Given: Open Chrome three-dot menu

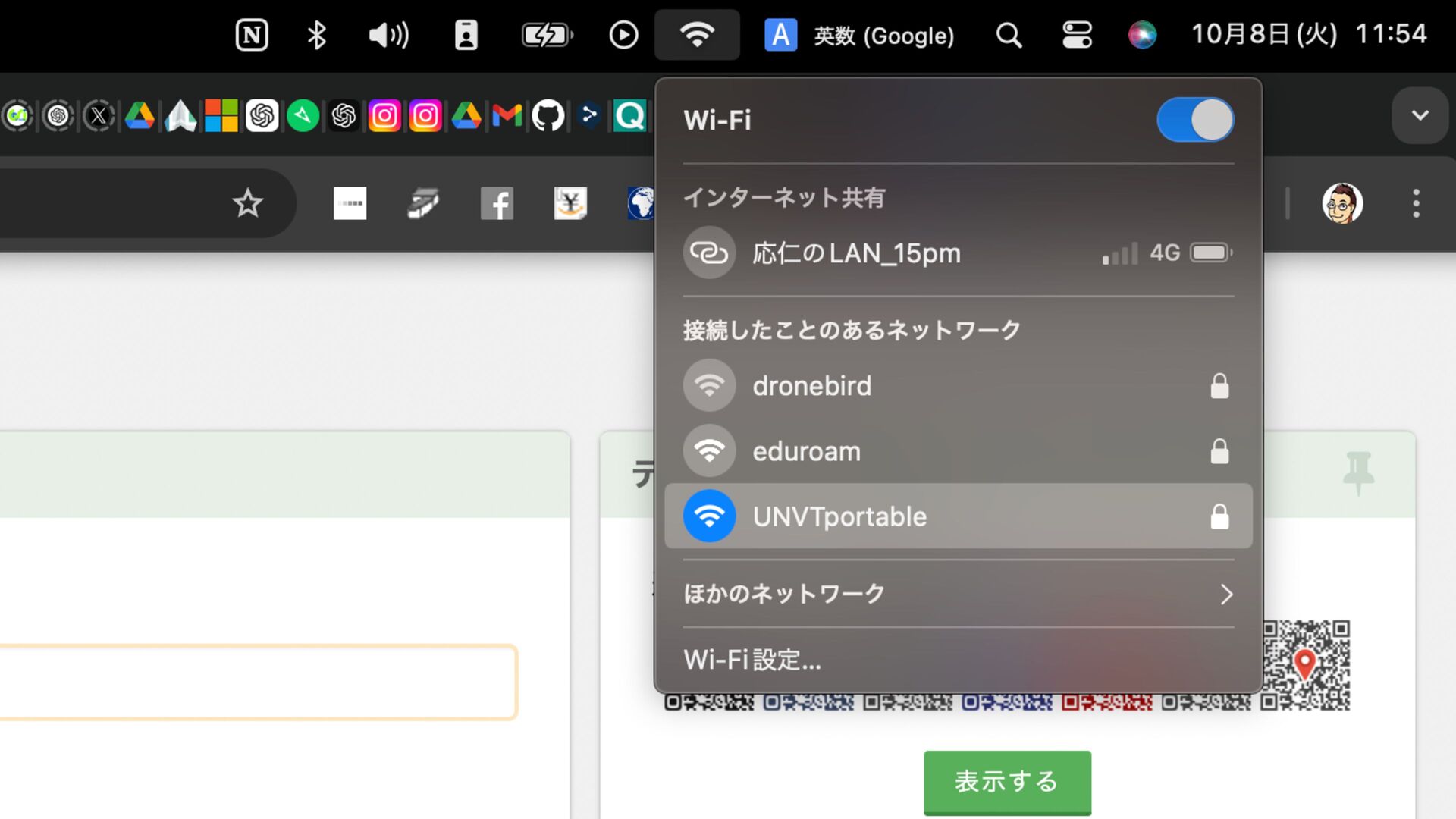Looking at the screenshot, I should pos(1416,203).
